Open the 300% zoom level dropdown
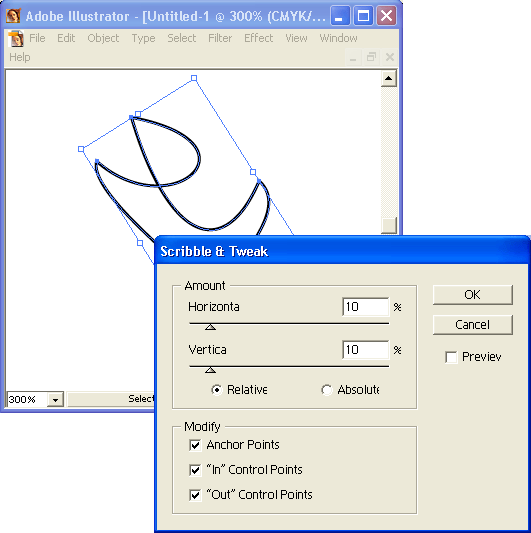Viewport: 531px width, 533px height. (55, 399)
